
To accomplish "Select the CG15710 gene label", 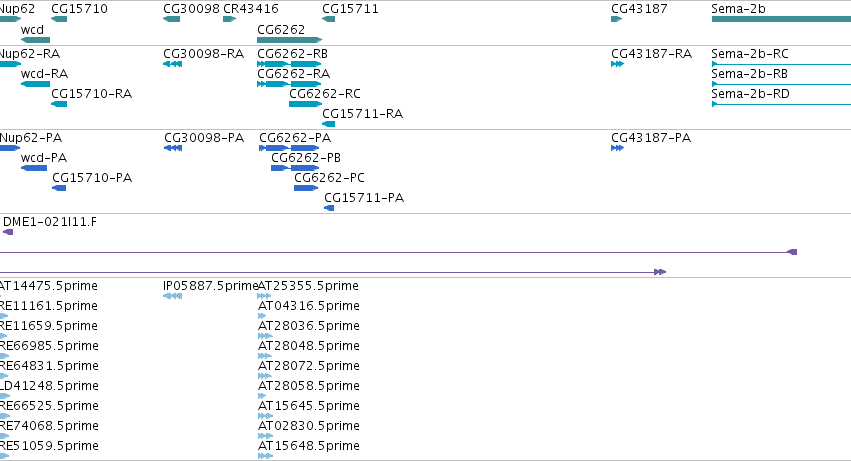I will (x=79, y=9).
